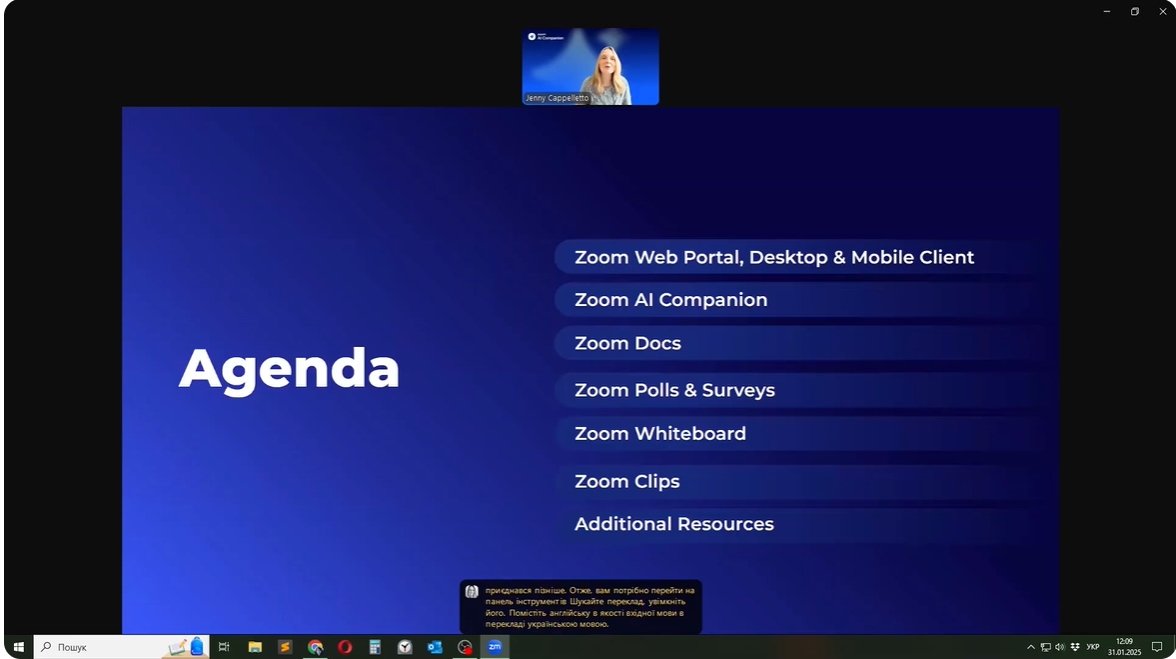The height and width of the screenshot is (659, 1176).
Task: Click 'Zoom Web Portal, Desktop & Mobile Client'
Action: coord(774,257)
